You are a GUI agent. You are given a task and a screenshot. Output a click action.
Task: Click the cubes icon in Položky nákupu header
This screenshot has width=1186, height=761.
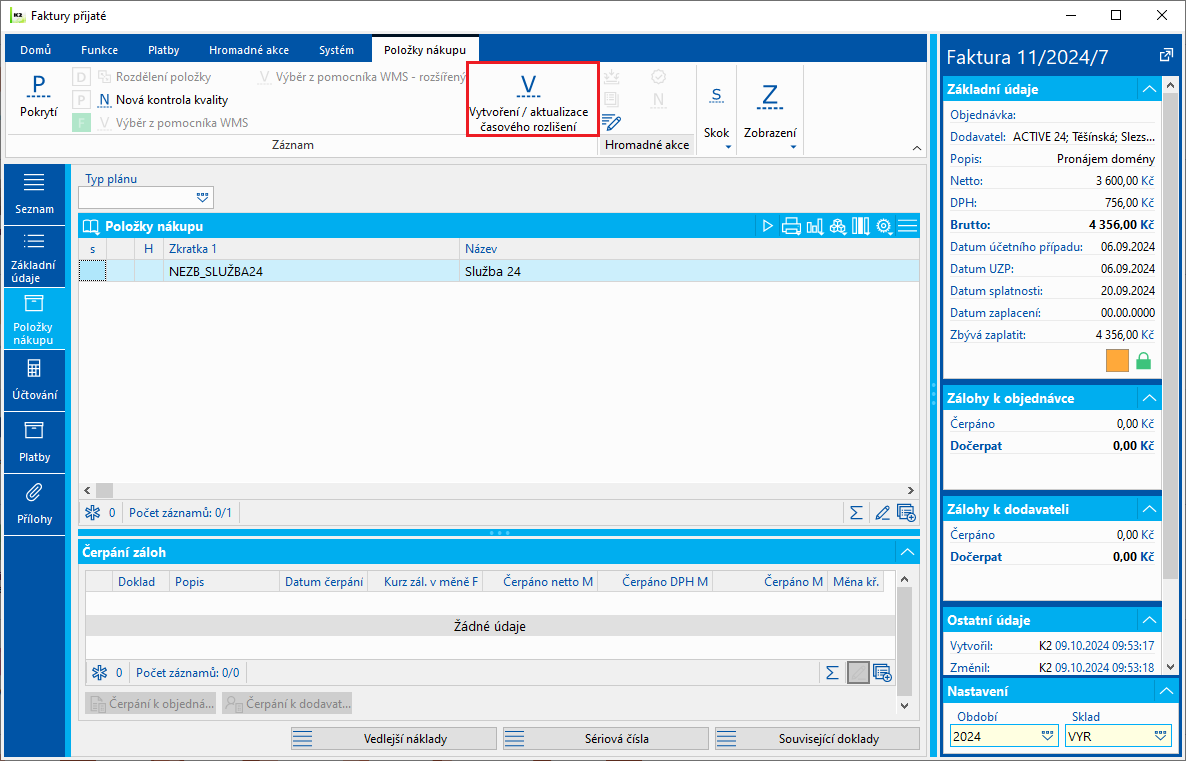[x=837, y=226]
